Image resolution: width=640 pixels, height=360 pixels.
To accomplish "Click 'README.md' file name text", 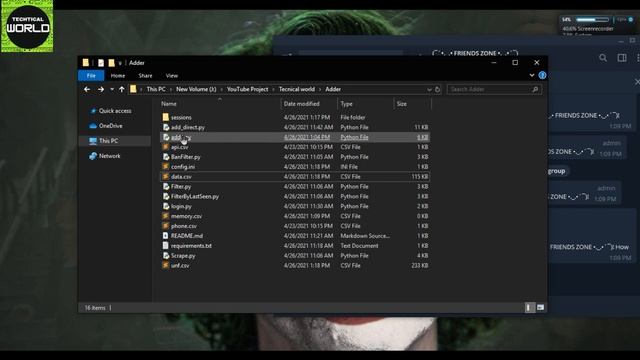I will click(x=187, y=236).
